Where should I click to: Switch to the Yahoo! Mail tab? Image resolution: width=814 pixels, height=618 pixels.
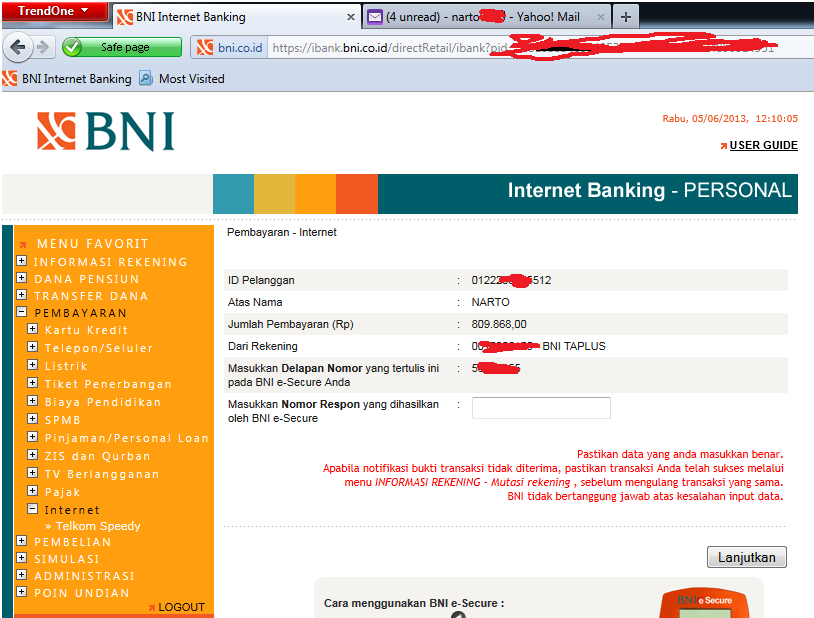pyautogui.click(x=487, y=17)
